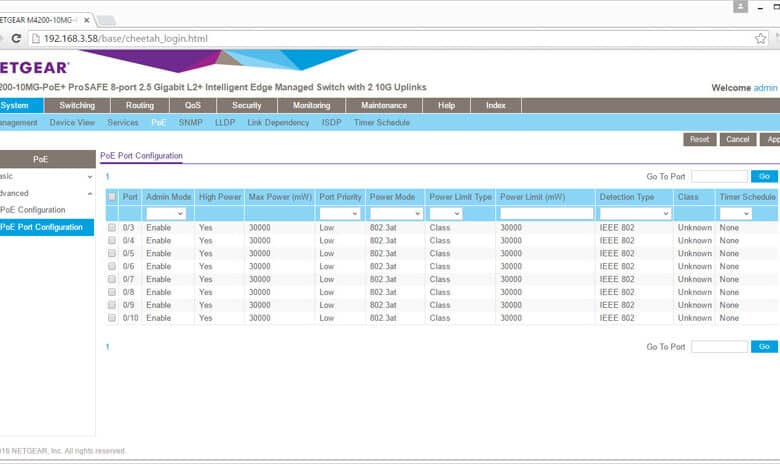Focus the bottom Go To Port field
Viewport: 780px width, 464px height.
click(719, 347)
